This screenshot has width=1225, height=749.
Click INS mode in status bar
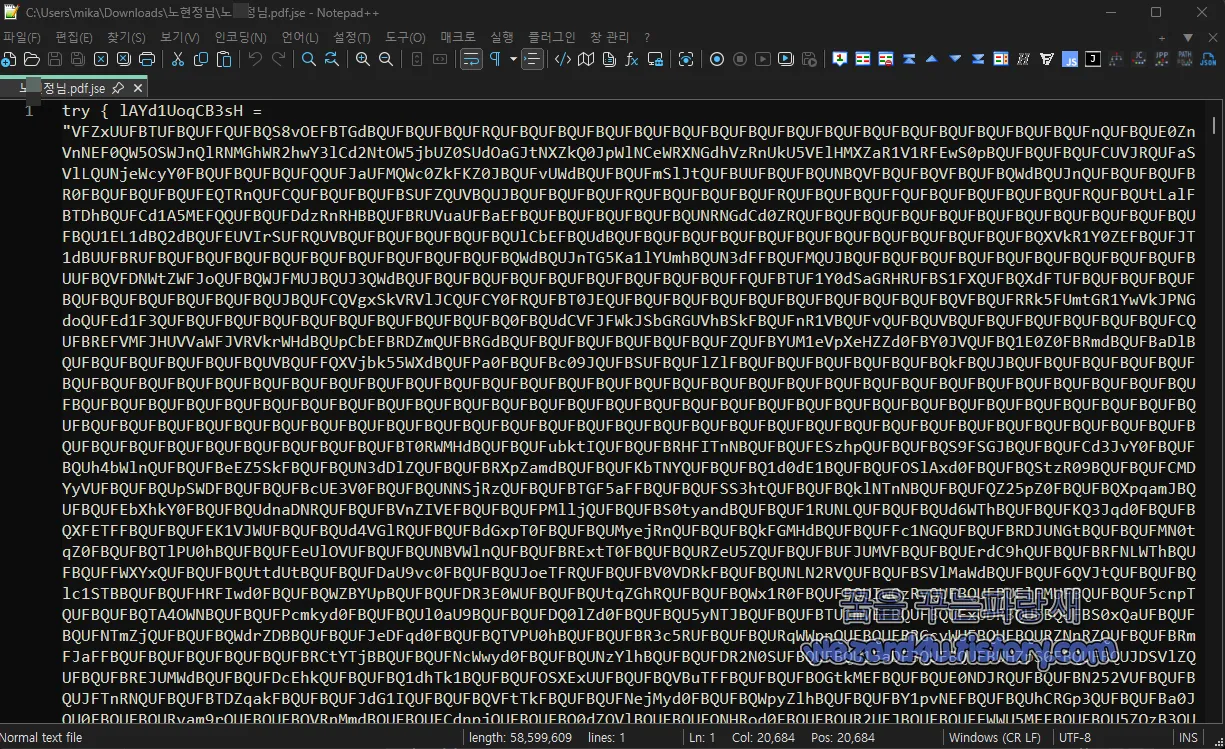(x=1188, y=737)
